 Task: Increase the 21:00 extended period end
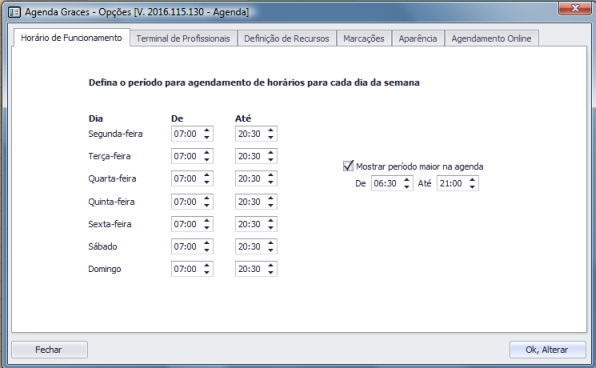pyautogui.click(x=472, y=180)
